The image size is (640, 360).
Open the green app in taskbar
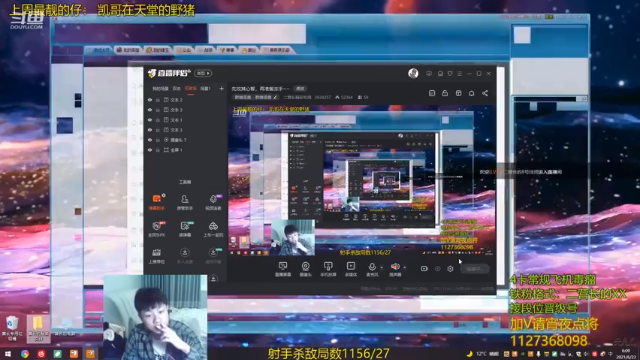[x=58, y=354]
